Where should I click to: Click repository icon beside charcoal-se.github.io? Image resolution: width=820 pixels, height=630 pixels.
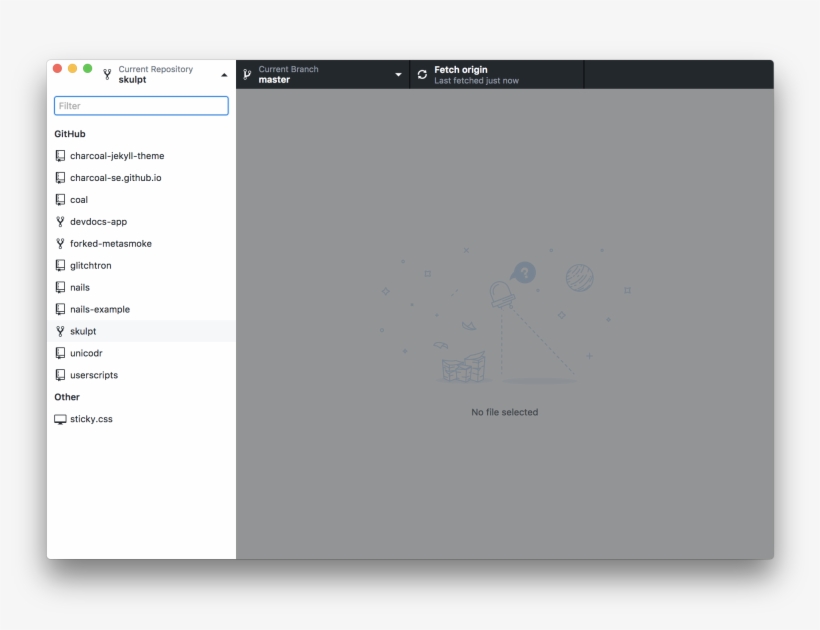tap(60, 178)
